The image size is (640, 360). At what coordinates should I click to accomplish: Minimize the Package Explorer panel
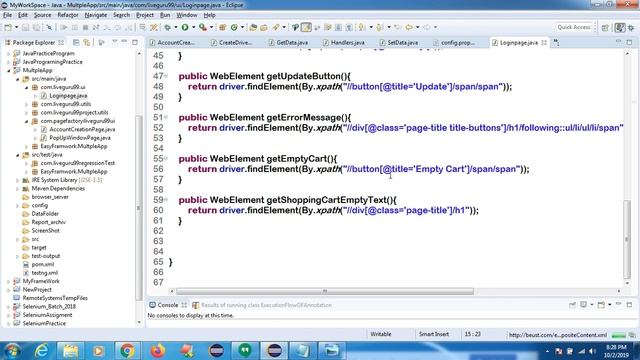124,42
